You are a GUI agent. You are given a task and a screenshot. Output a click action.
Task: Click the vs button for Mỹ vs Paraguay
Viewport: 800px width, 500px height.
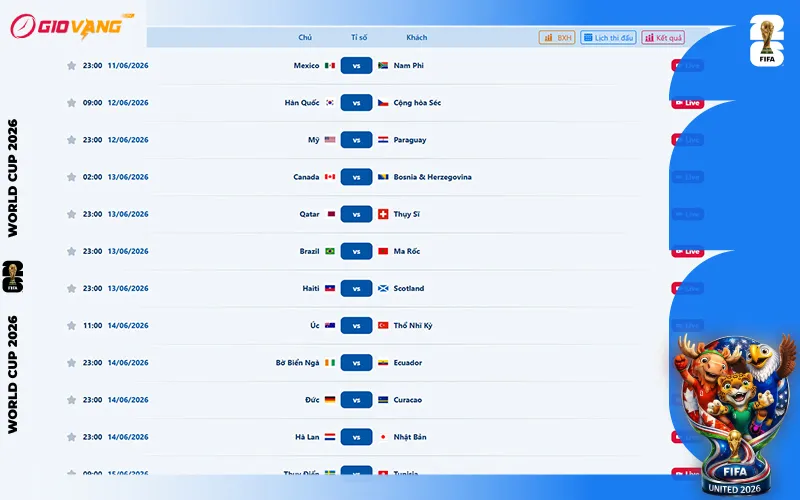coord(356,140)
